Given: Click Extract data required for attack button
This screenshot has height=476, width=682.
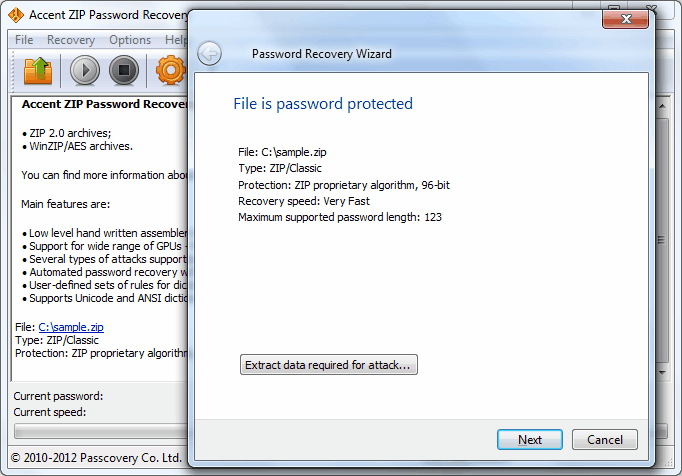Looking at the screenshot, I should (x=329, y=365).
